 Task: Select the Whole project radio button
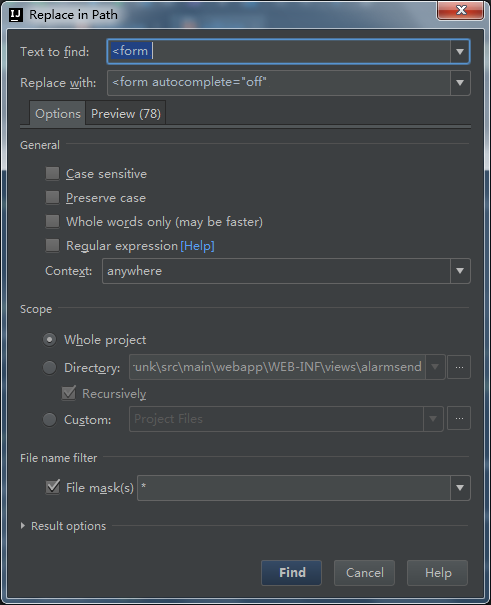49,340
